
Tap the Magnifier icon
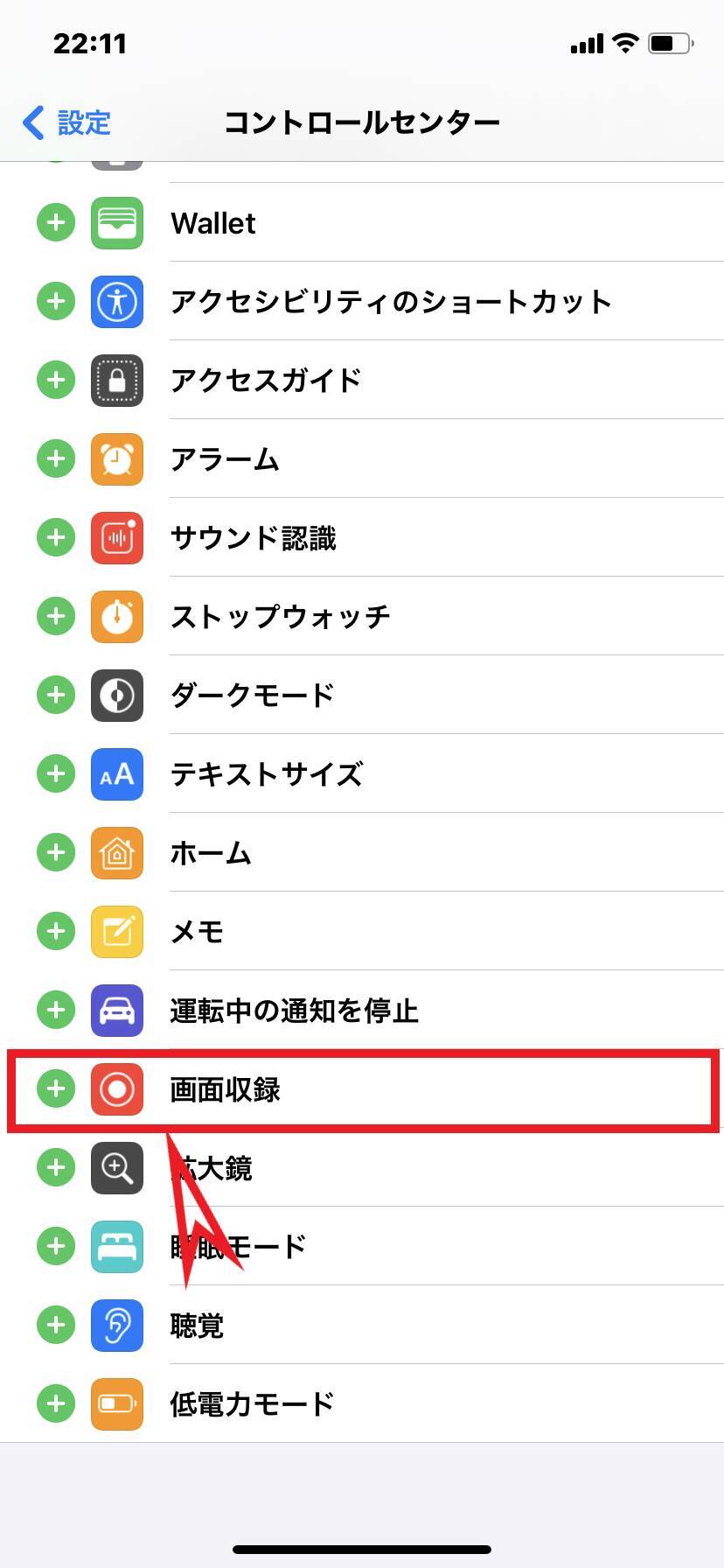[x=117, y=1168]
